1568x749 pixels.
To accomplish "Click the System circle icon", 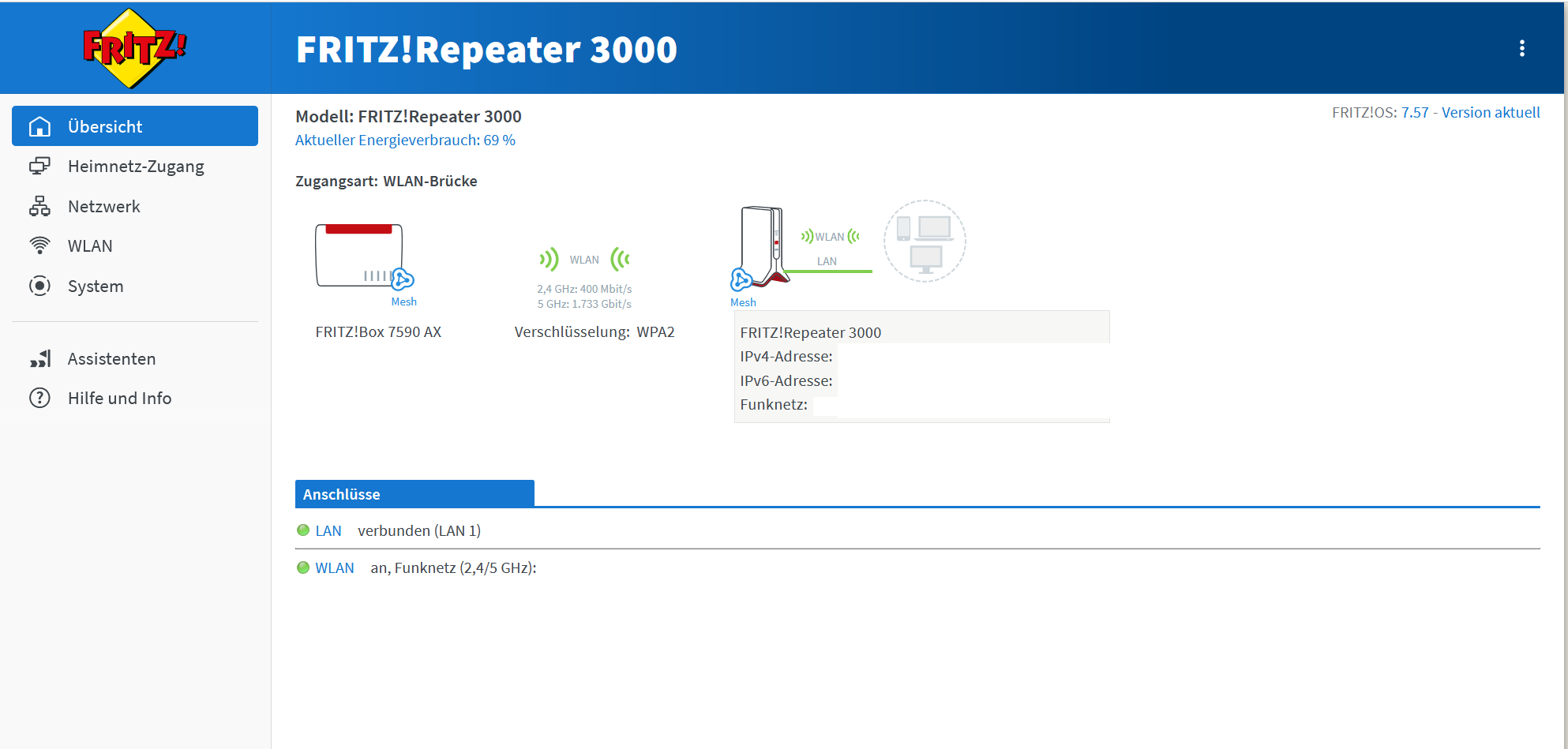I will click(x=39, y=286).
